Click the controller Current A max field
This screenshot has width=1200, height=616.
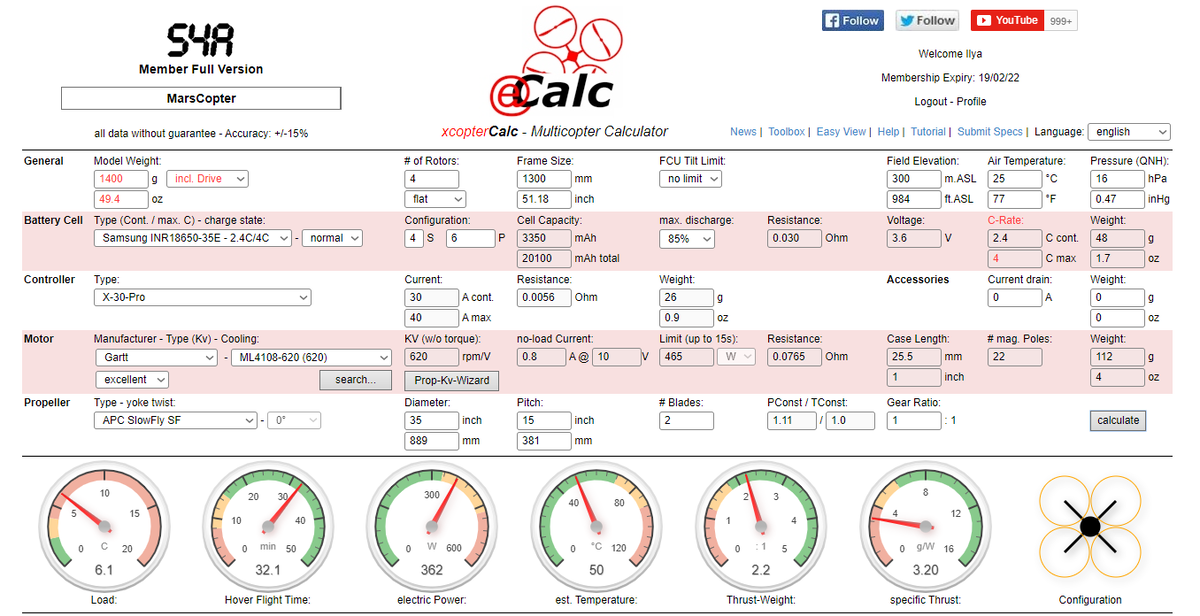click(x=432, y=317)
